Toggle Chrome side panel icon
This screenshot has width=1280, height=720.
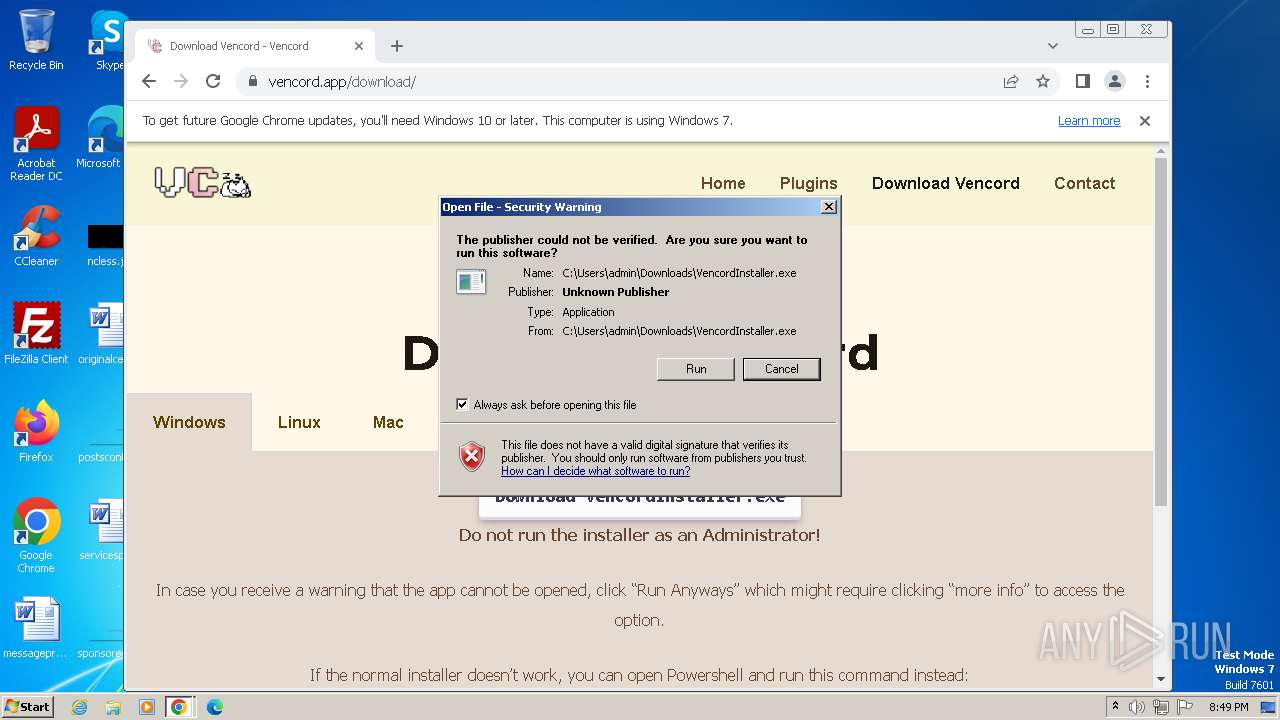point(1083,81)
